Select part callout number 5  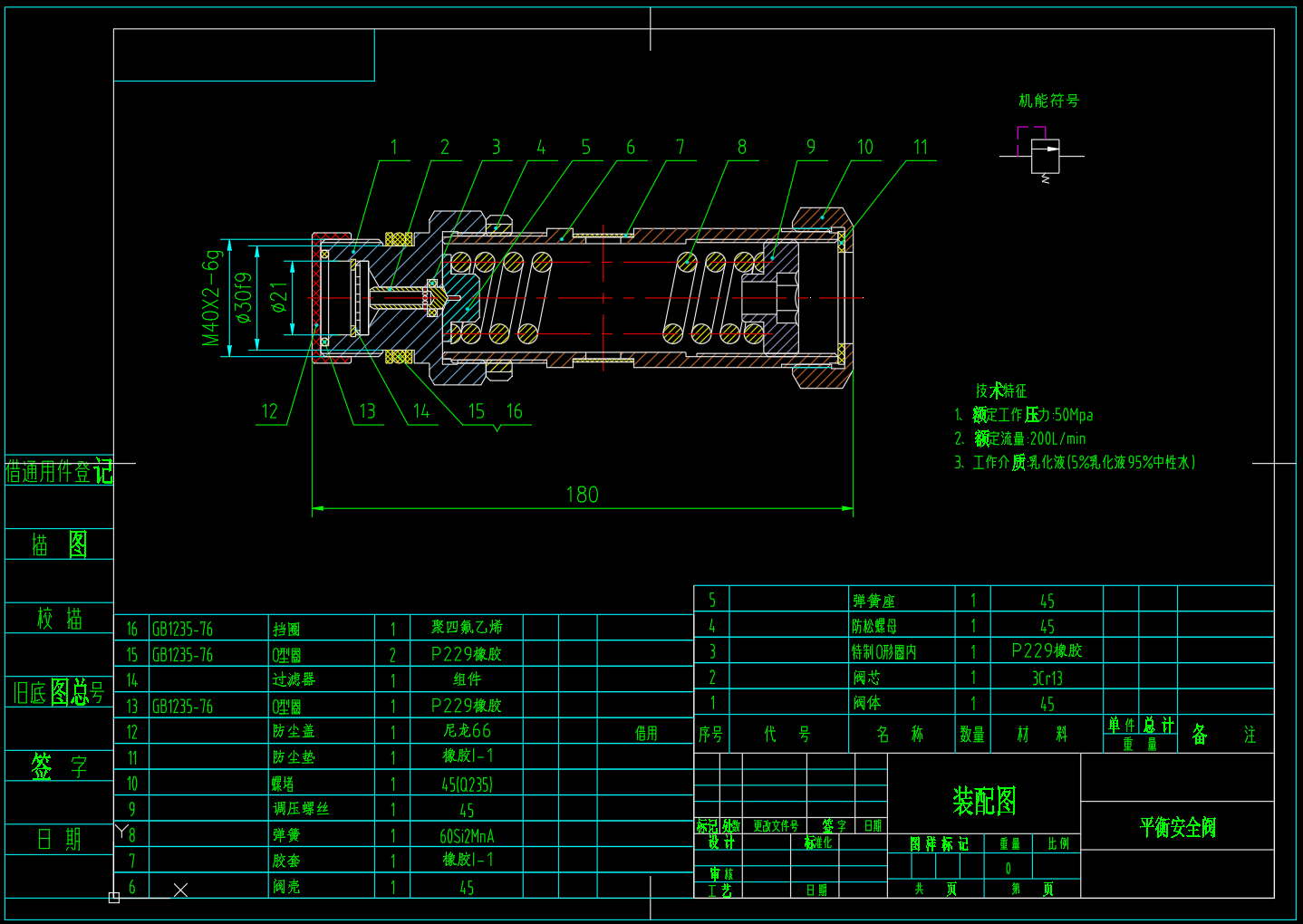pyautogui.click(x=585, y=147)
